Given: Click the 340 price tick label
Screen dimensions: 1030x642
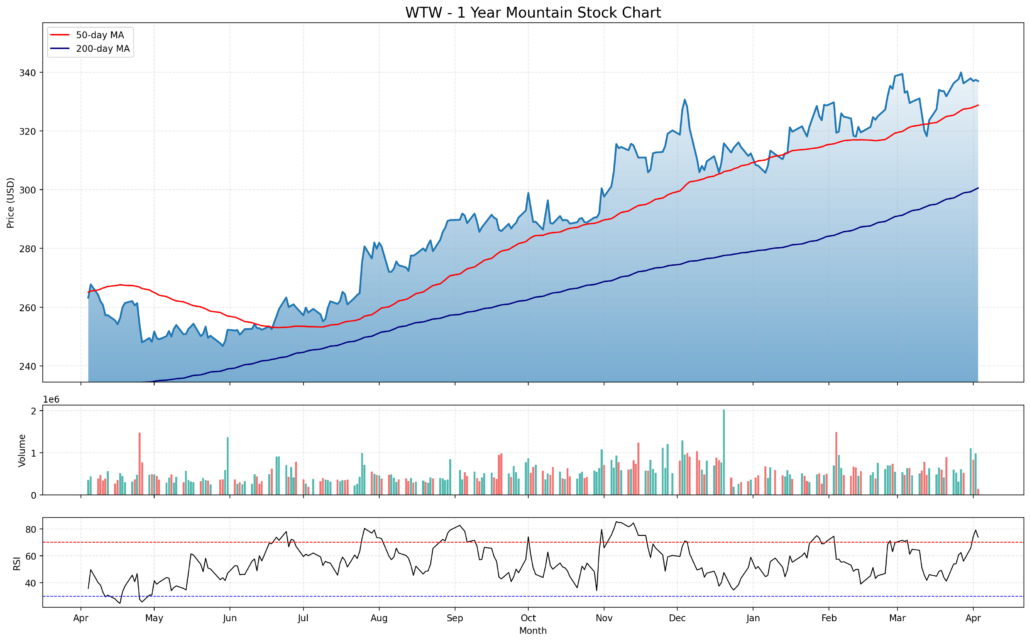Looking at the screenshot, I should click(x=28, y=72).
